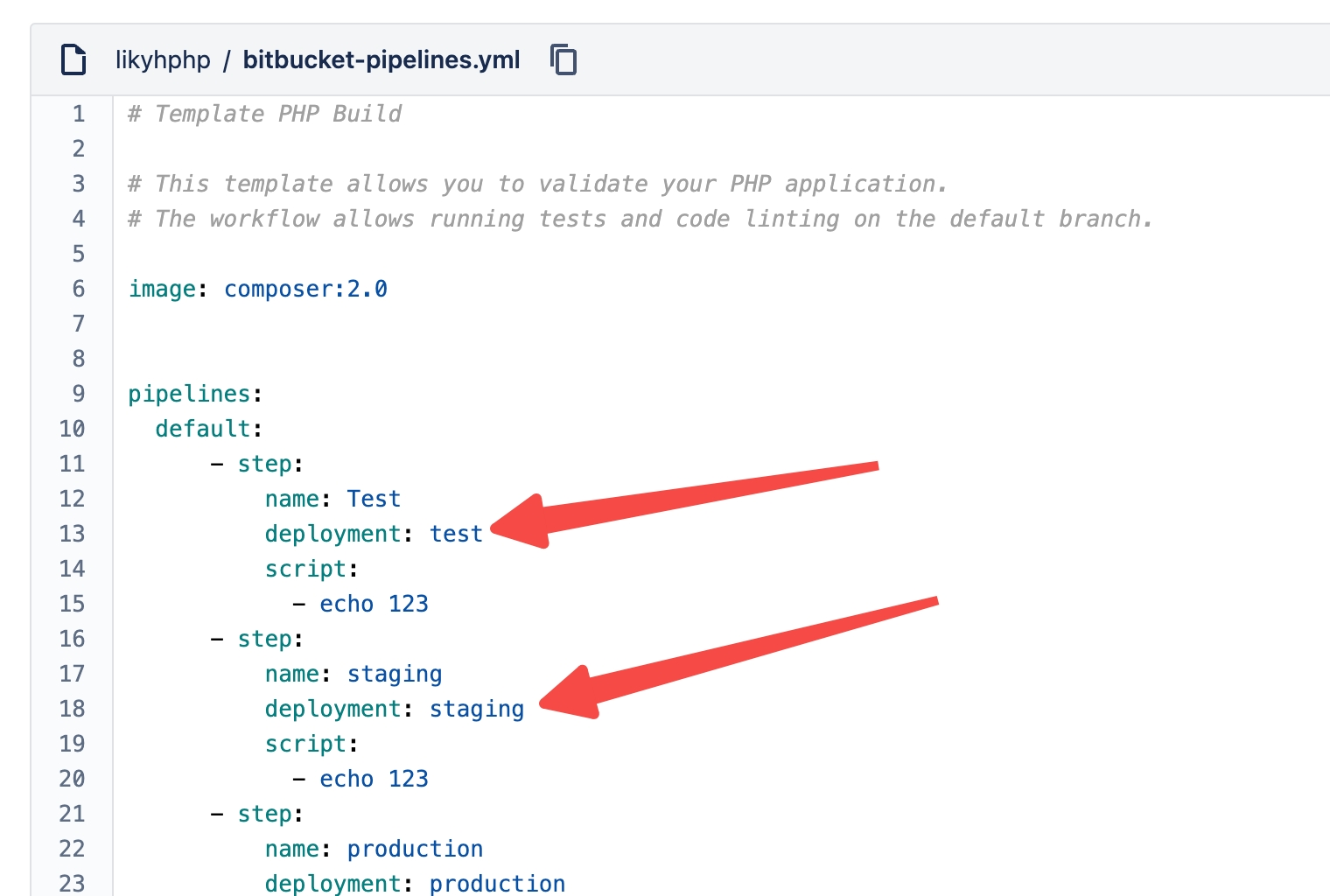
Task: Click the 'pipelines' key in the code
Action: [190, 394]
